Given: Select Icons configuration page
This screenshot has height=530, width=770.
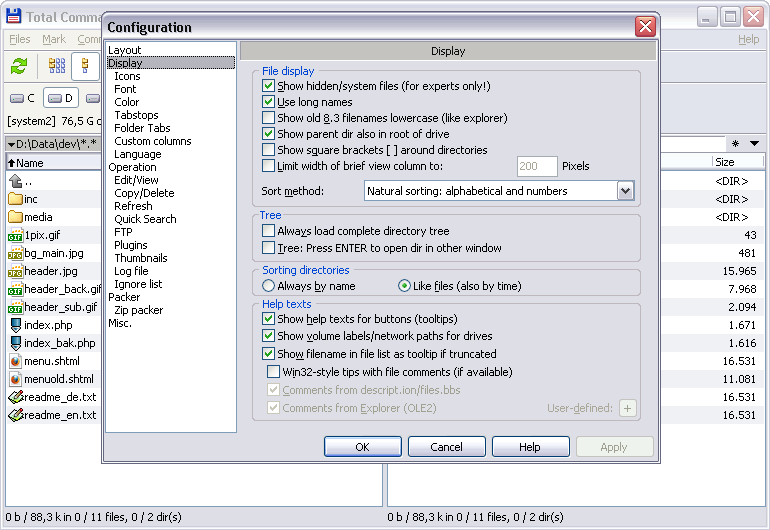Looking at the screenshot, I should (x=127, y=76).
